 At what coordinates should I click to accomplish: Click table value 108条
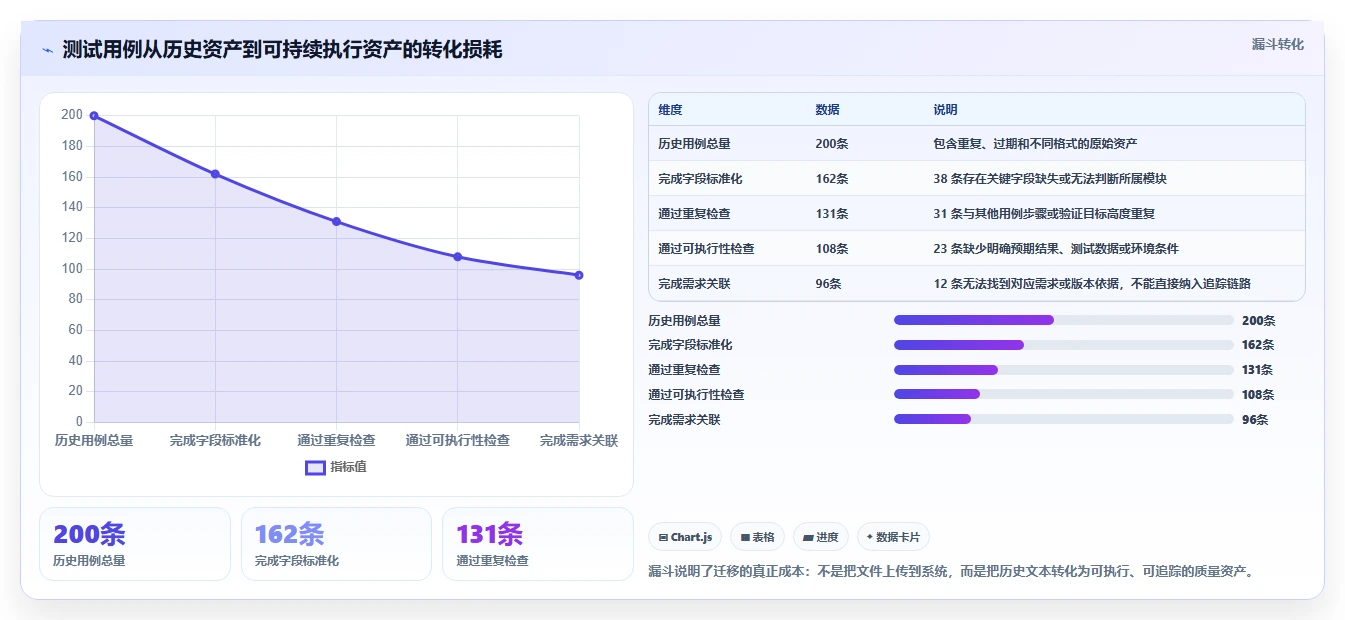pyautogui.click(x=832, y=249)
